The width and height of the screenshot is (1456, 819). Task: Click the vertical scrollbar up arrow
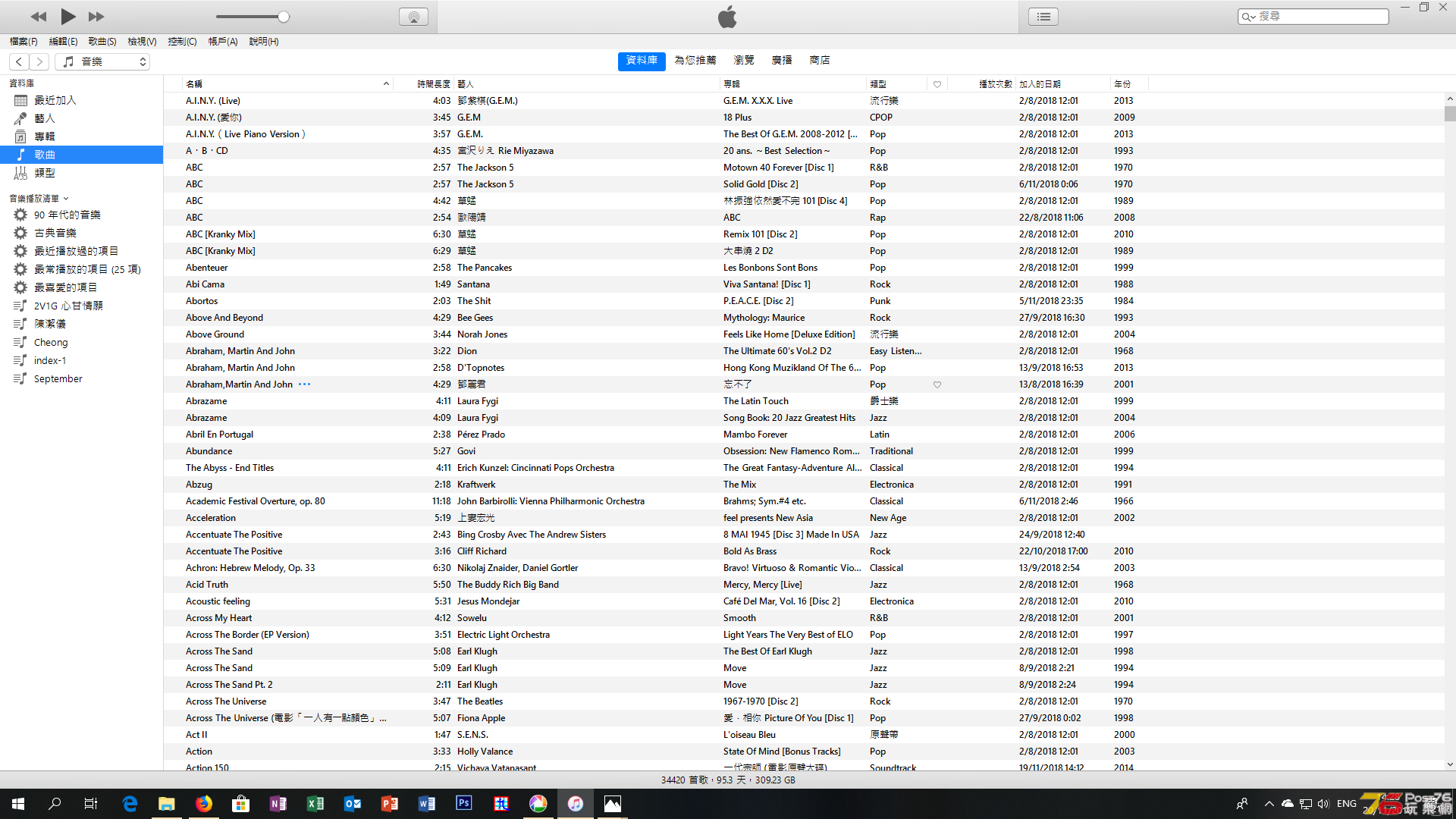[x=1449, y=99]
